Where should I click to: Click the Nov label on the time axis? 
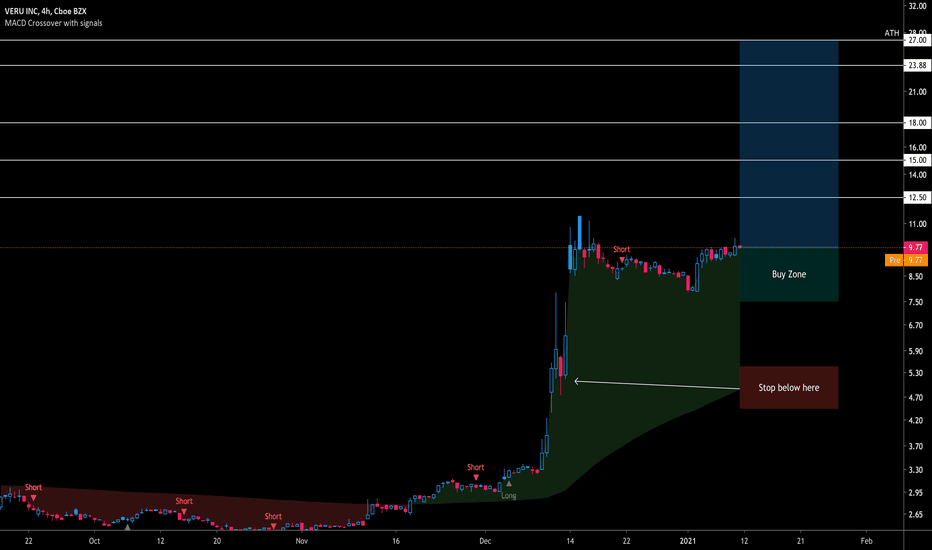point(301,541)
